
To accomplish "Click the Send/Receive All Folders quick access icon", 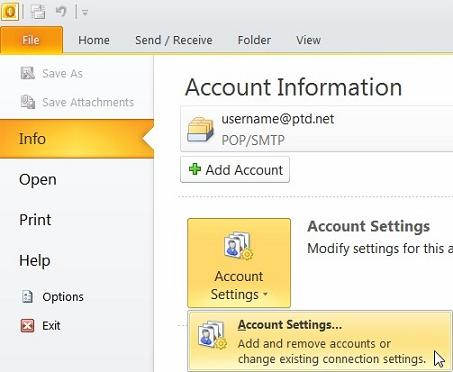I will click(x=38, y=12).
